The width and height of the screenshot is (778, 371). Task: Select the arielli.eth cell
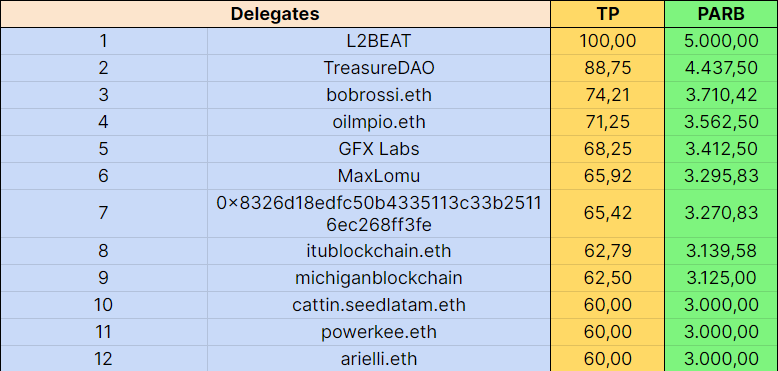click(379, 358)
